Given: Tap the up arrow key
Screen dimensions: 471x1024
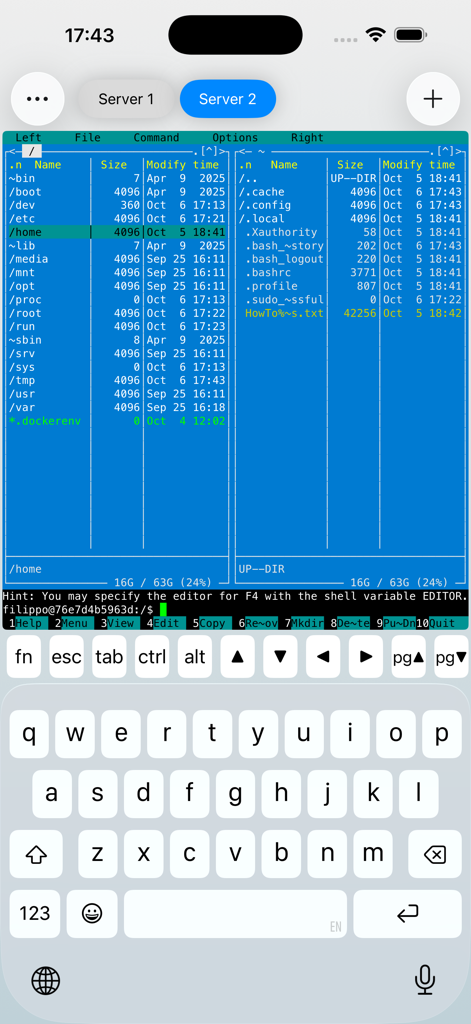Looking at the screenshot, I should click(237, 656).
